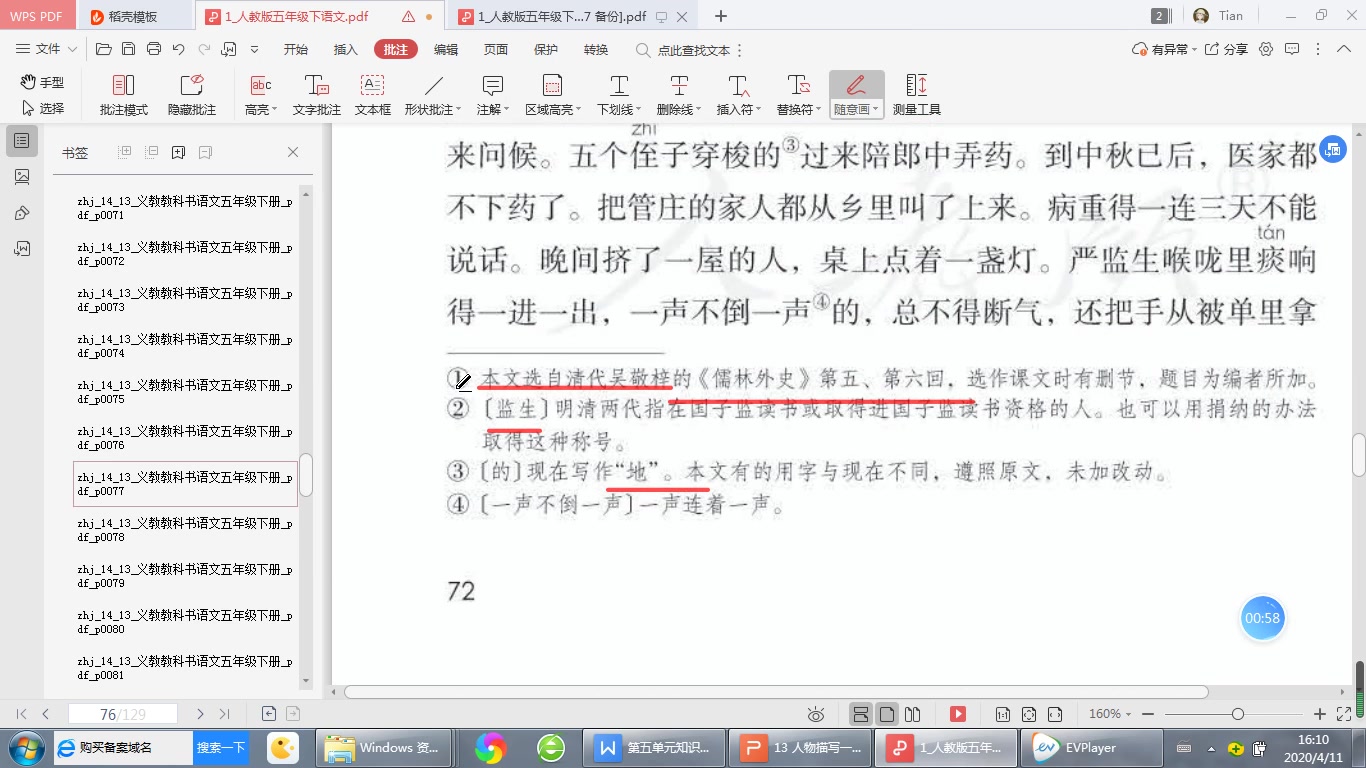Image resolution: width=1366 pixels, height=768 pixels.
Task: Select the 注解 note tool icon
Action: [x=492, y=85]
